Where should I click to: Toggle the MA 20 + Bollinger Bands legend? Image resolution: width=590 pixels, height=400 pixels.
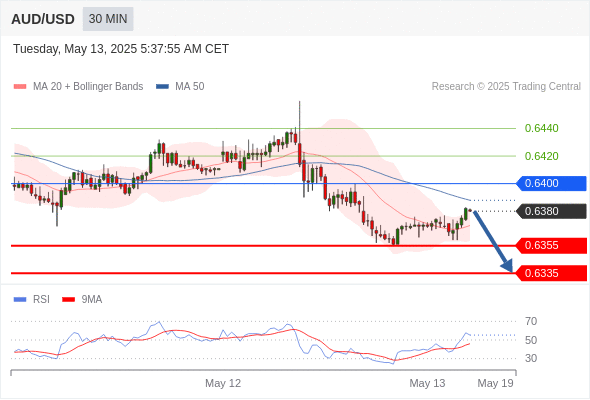click(x=78, y=87)
